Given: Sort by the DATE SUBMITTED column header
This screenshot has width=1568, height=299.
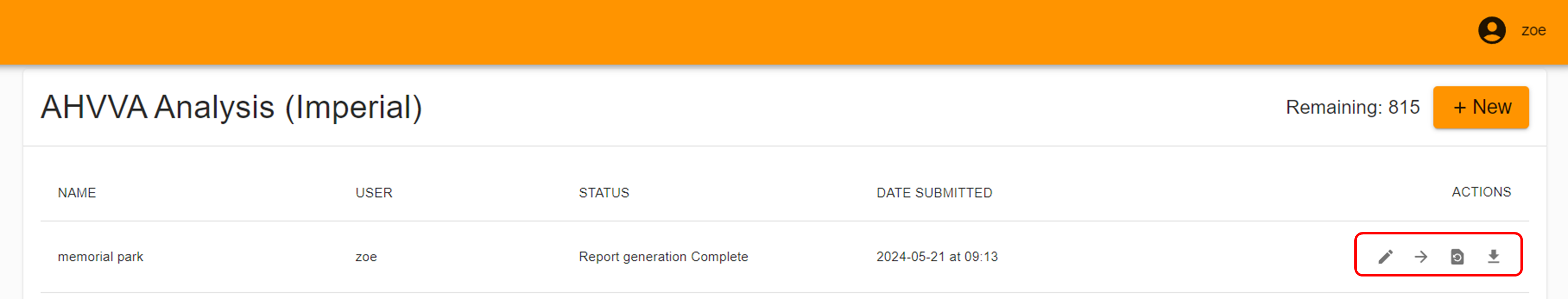Looking at the screenshot, I should tap(934, 193).
